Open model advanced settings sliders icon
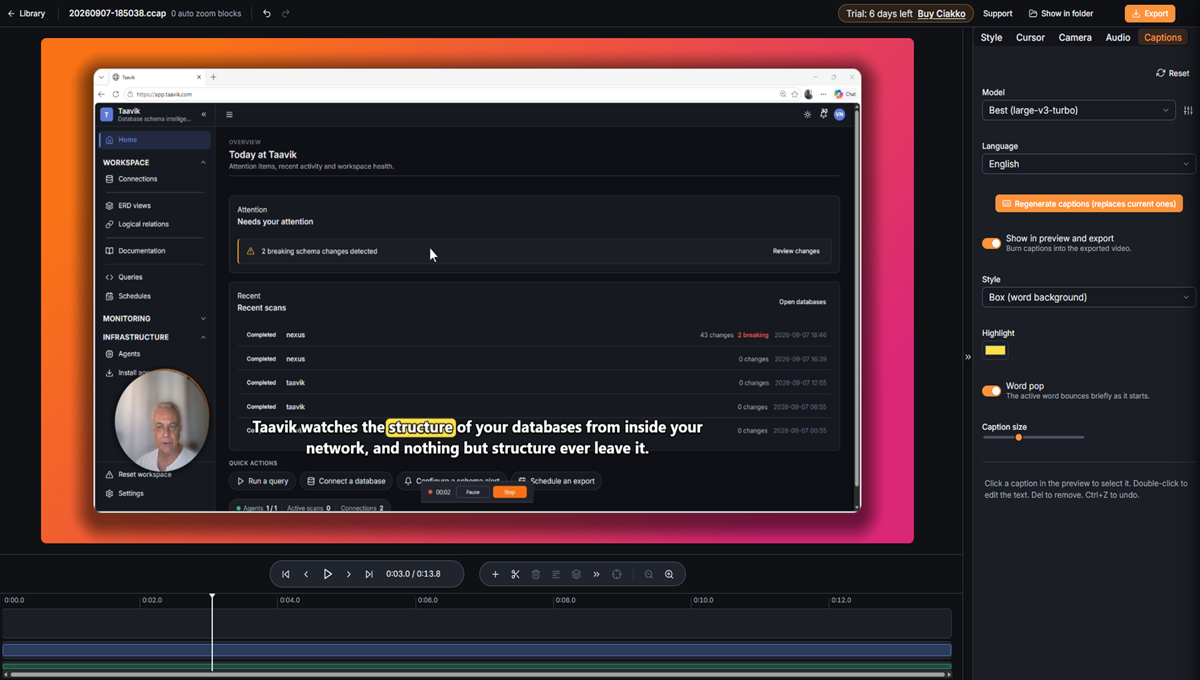Screen dimensions: 1200x680 tap(1188, 110)
